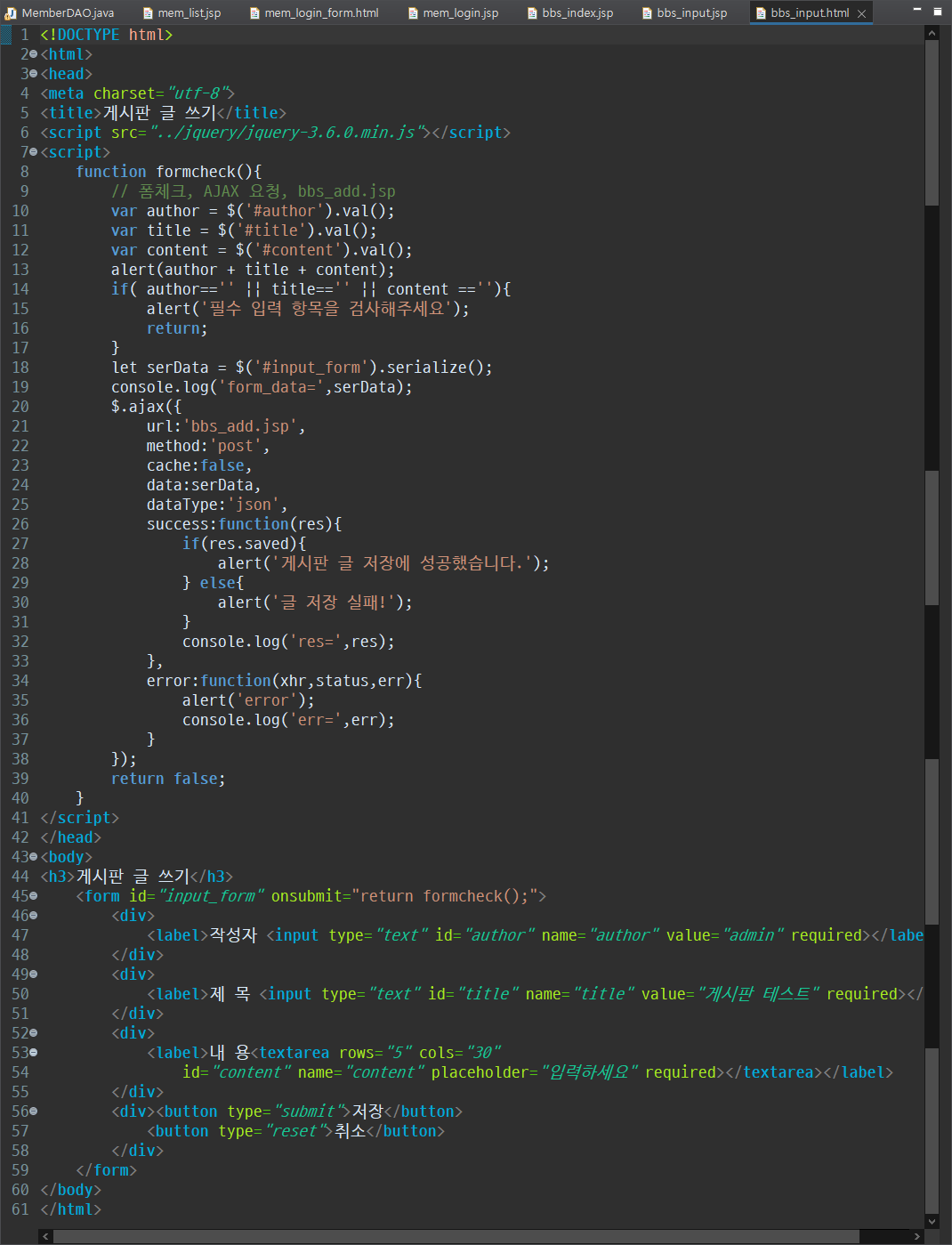Click the '게시판 테스트' value on line 50
This screenshot has width=952, height=1245.
tap(758, 994)
